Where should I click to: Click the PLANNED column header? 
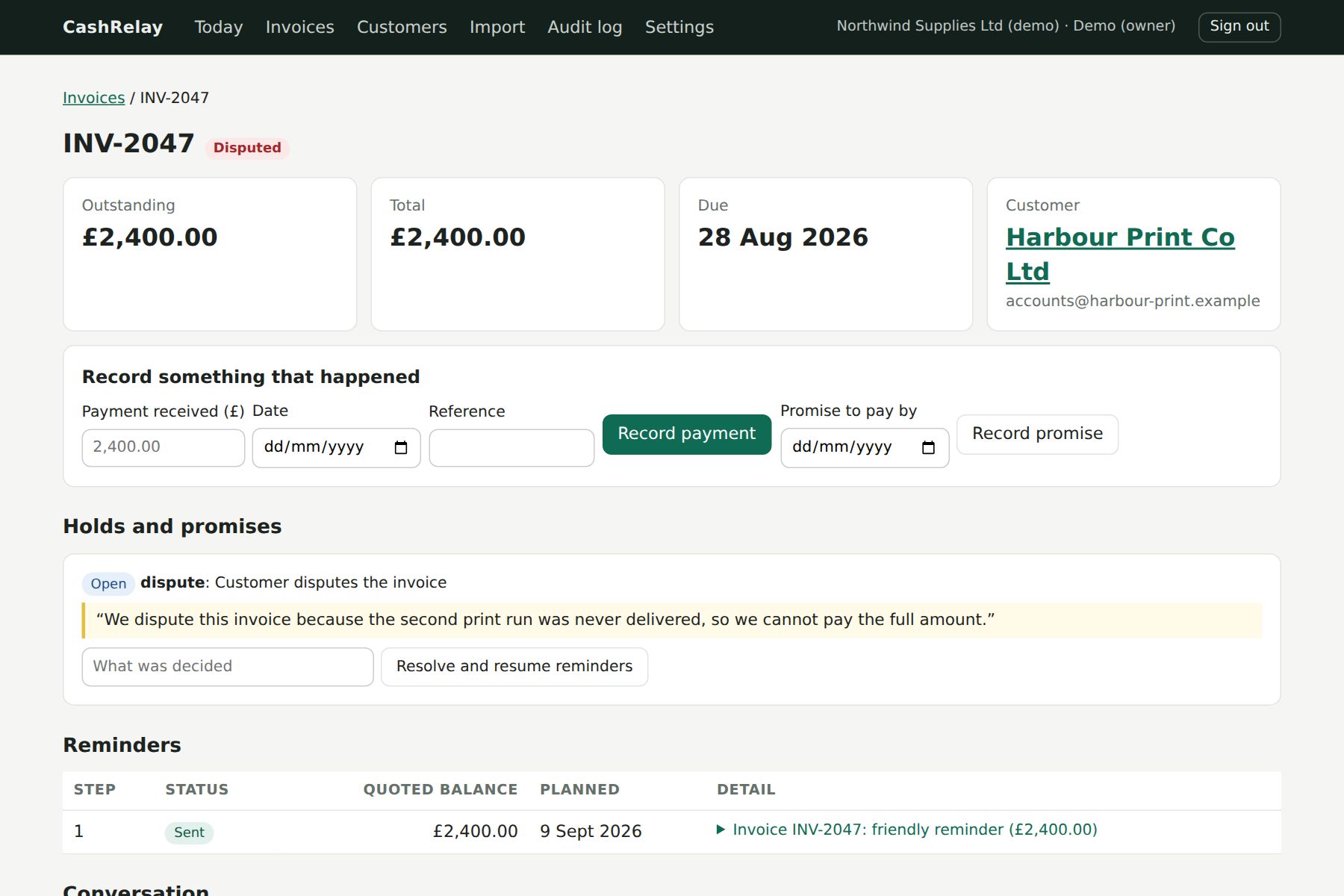click(x=580, y=790)
